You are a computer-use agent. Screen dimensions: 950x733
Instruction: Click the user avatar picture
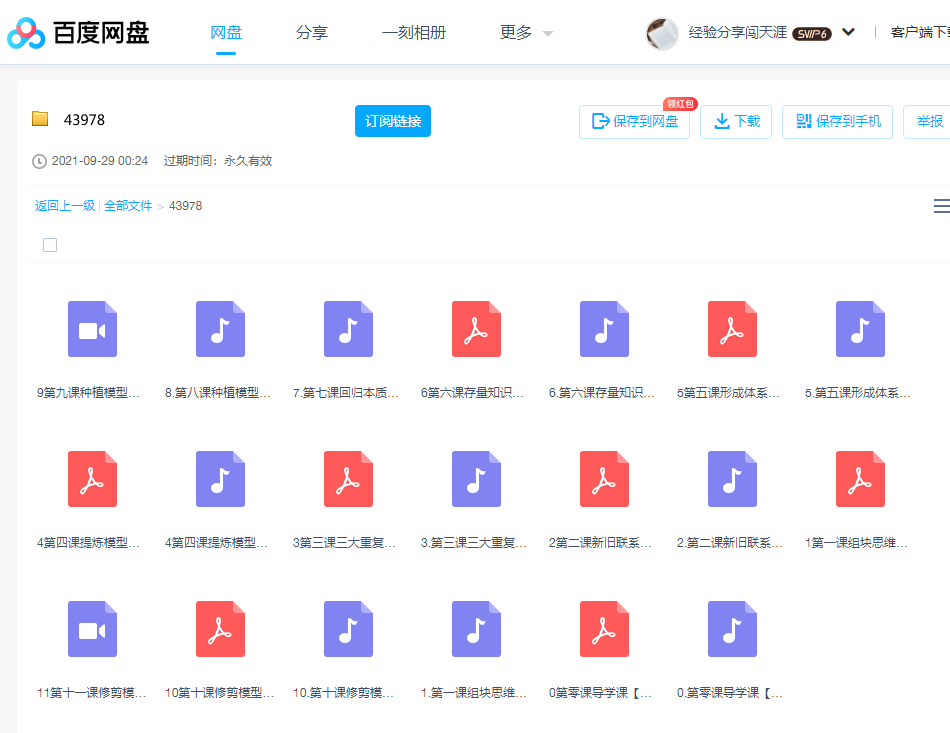[662, 33]
